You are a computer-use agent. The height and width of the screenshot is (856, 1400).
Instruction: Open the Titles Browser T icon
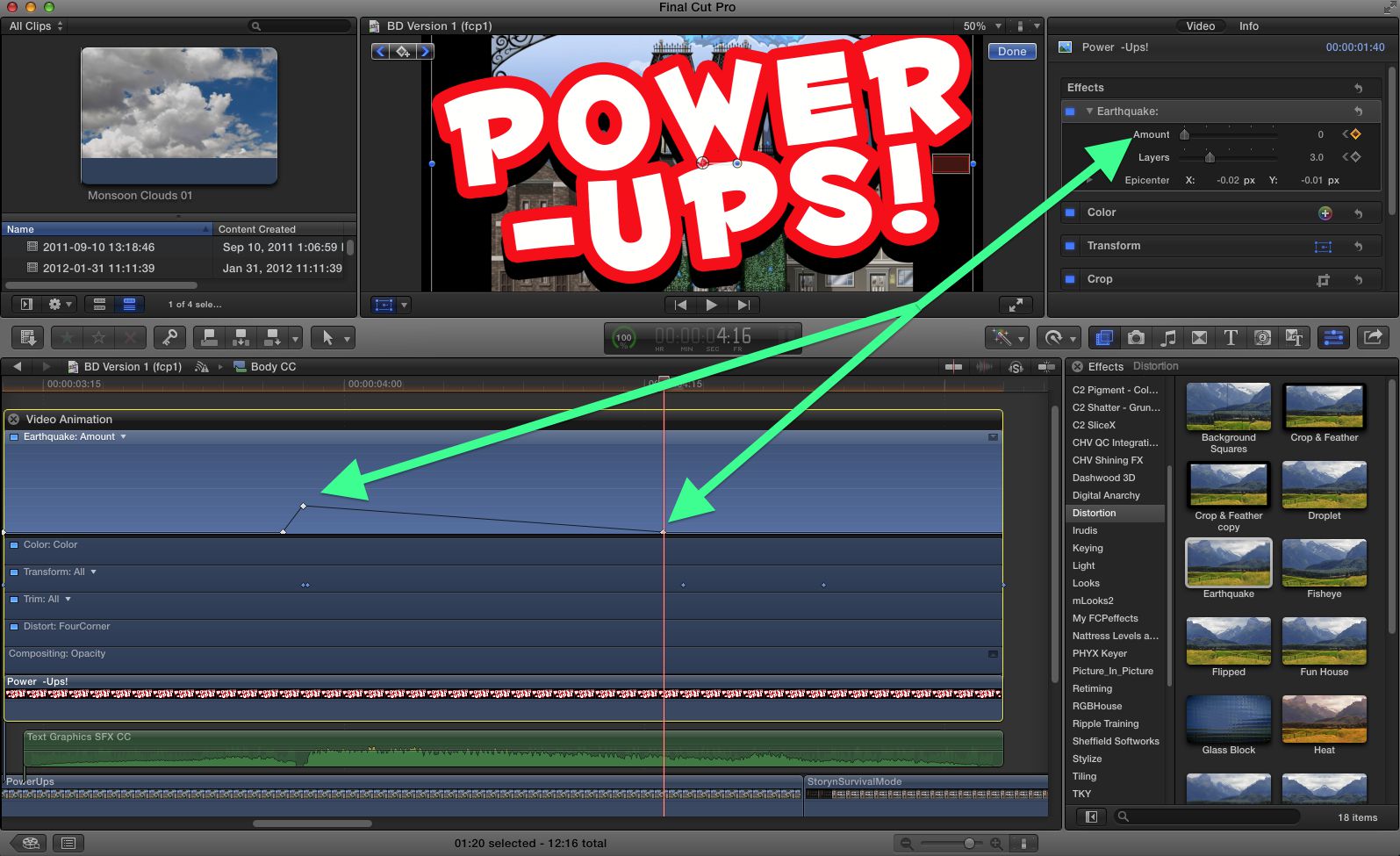pos(1231,338)
